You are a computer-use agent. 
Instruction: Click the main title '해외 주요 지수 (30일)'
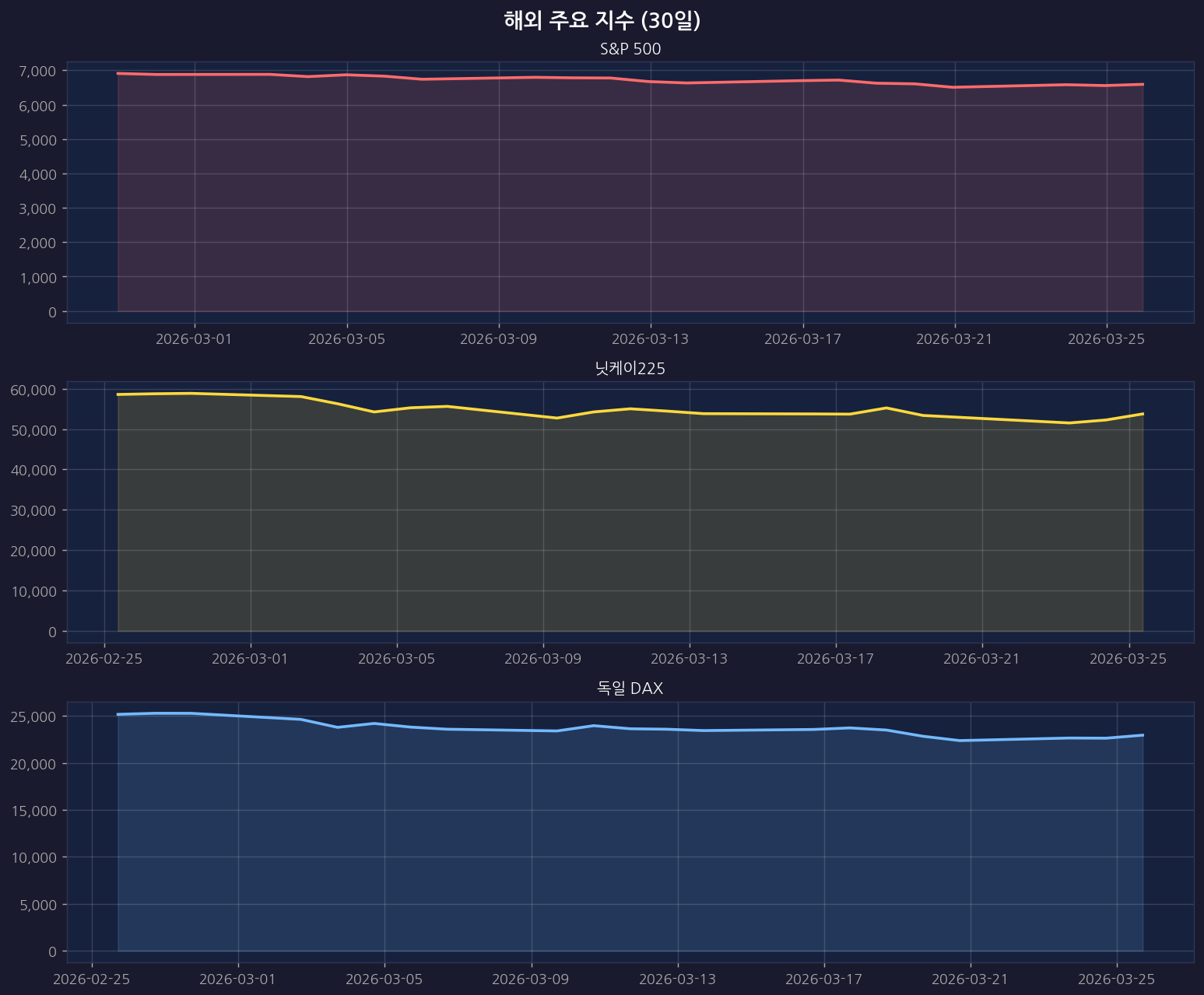[x=602, y=21]
